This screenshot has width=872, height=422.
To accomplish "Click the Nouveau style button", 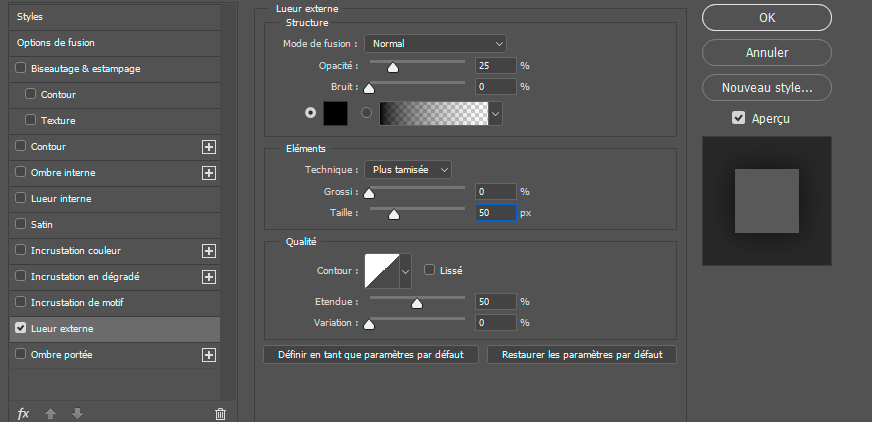I will tap(766, 87).
